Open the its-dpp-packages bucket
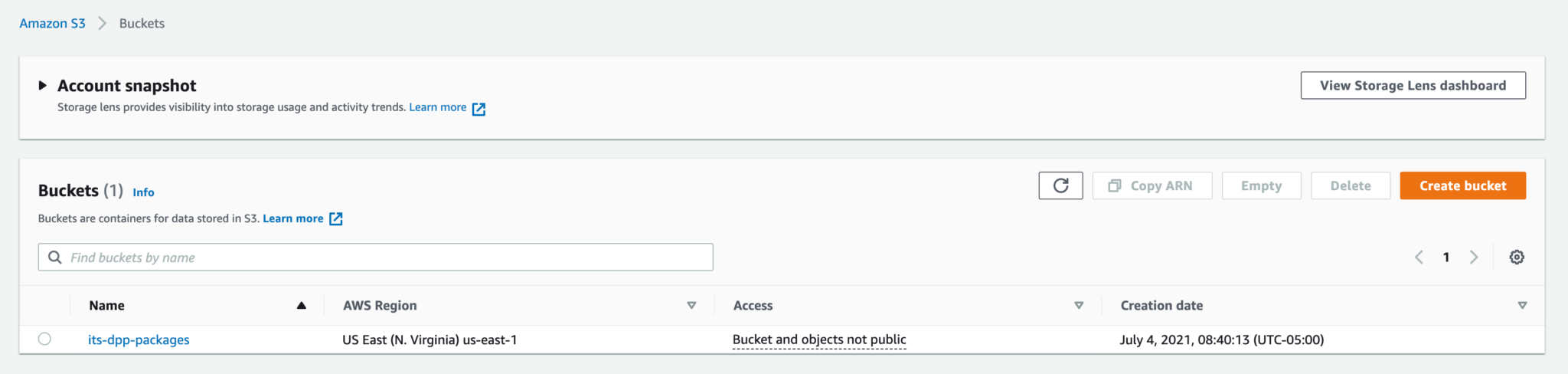 tap(139, 340)
